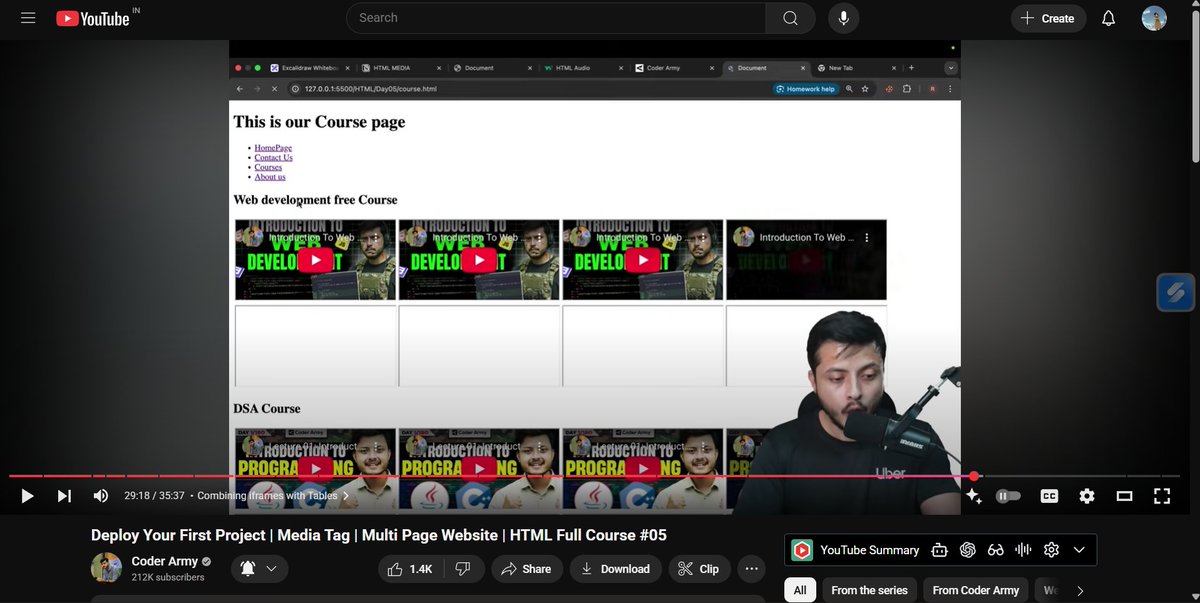Dislike the video
Image resolution: width=1200 pixels, height=603 pixels.
click(x=462, y=569)
